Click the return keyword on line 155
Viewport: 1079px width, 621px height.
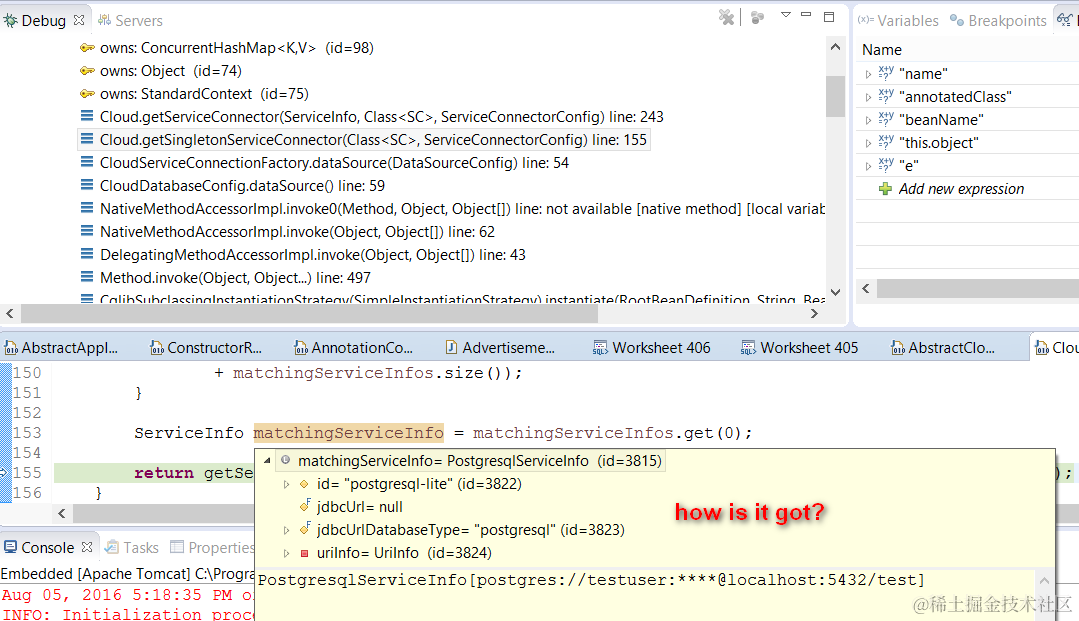(x=164, y=472)
